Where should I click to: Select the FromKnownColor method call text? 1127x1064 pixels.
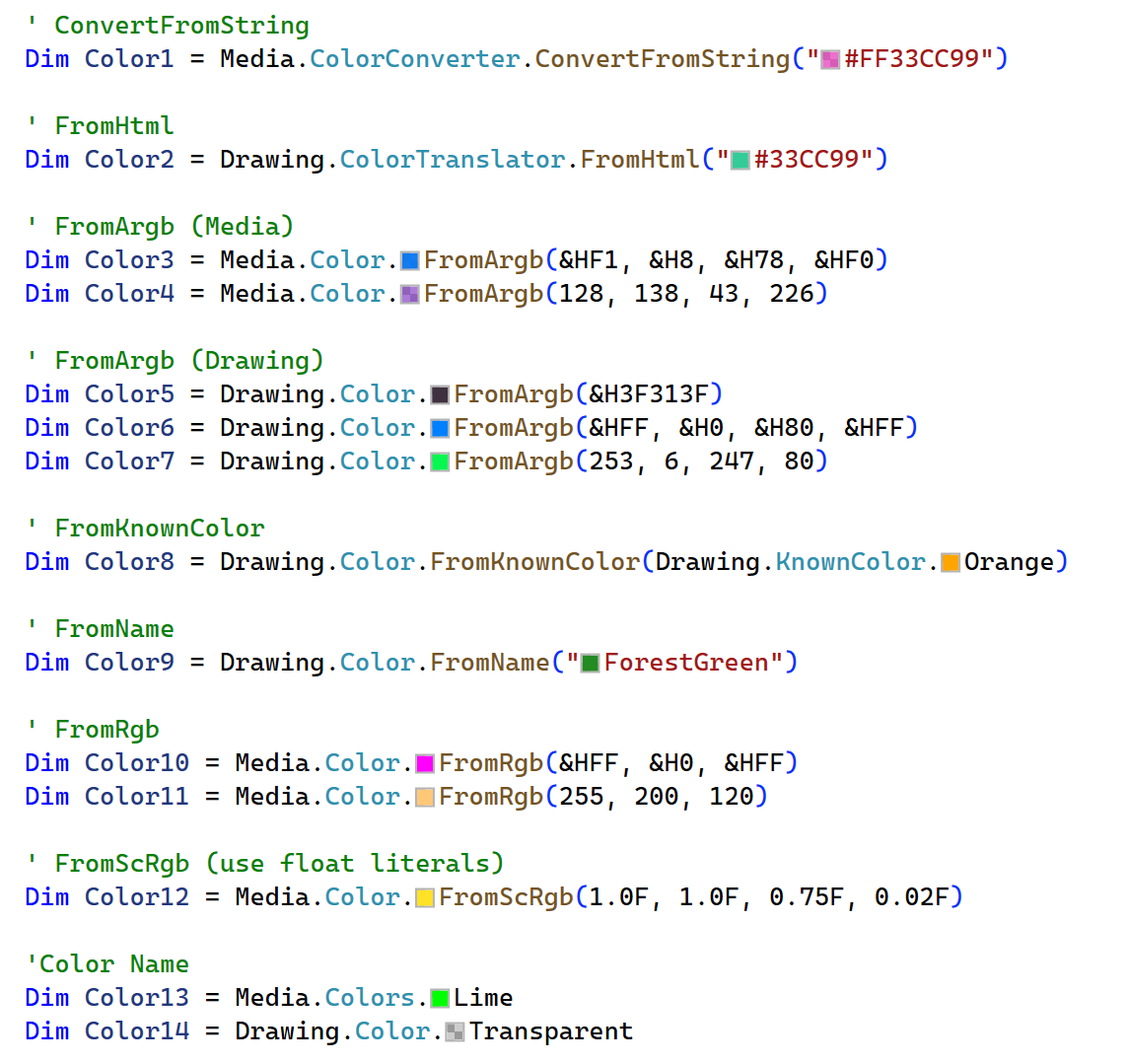point(535,561)
